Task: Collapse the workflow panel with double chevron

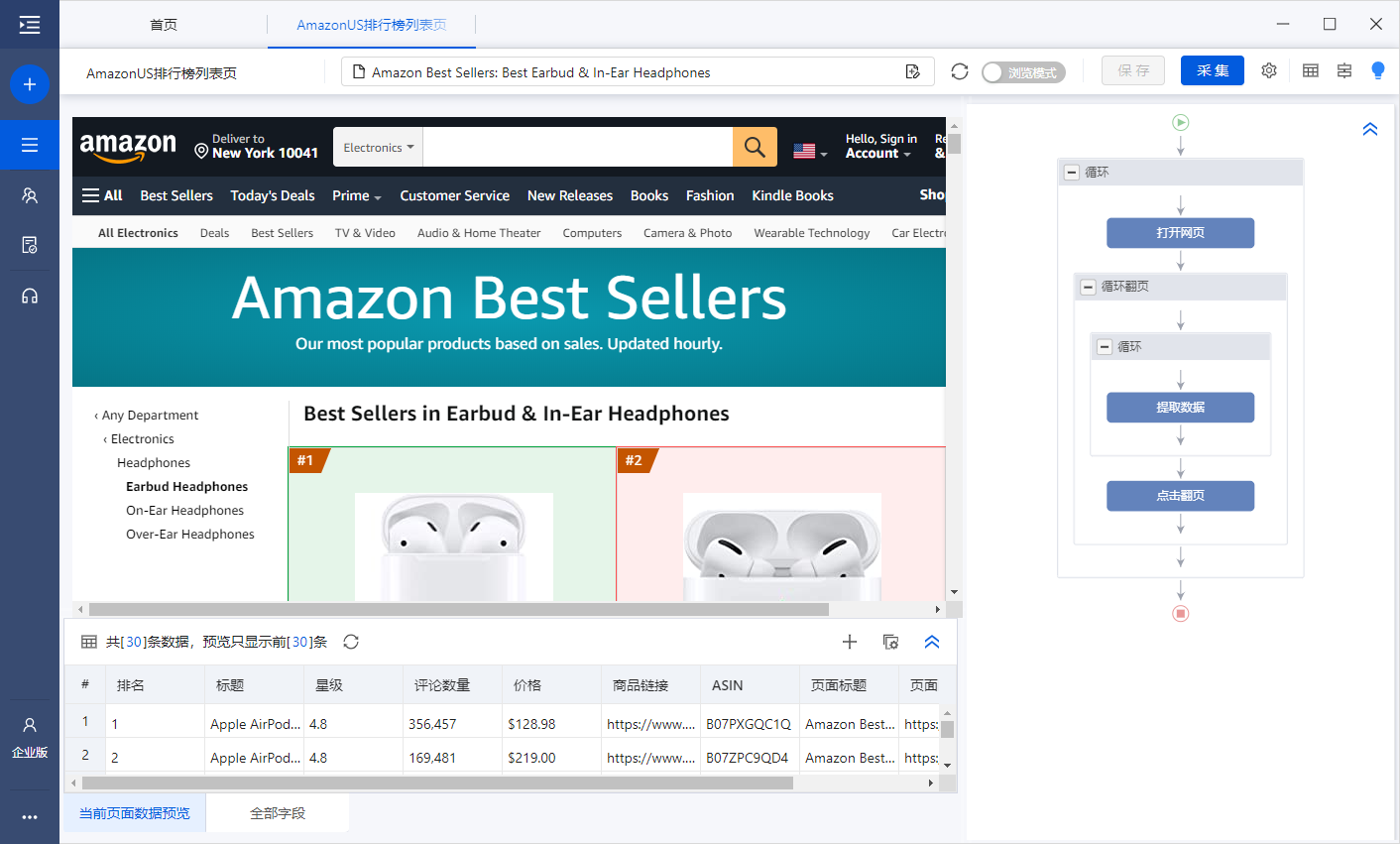Action: (1370, 129)
